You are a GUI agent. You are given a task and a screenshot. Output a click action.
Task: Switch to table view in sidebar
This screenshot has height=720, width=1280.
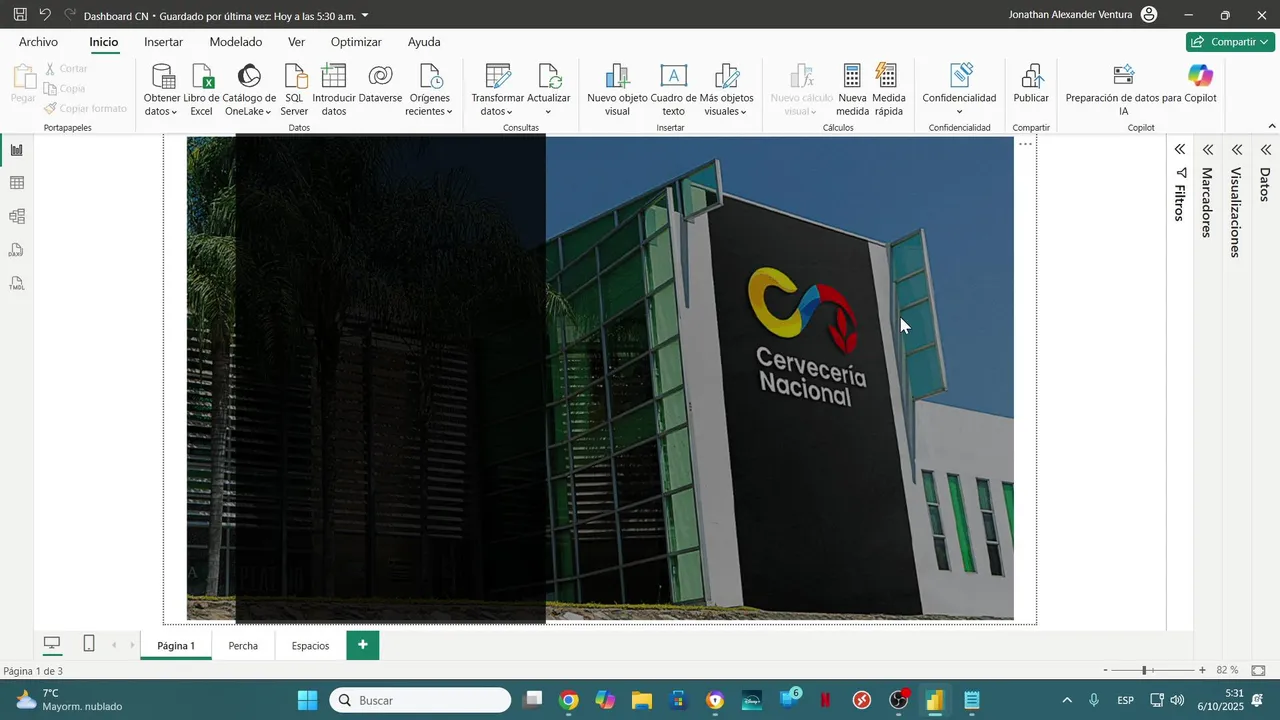pyautogui.click(x=17, y=183)
